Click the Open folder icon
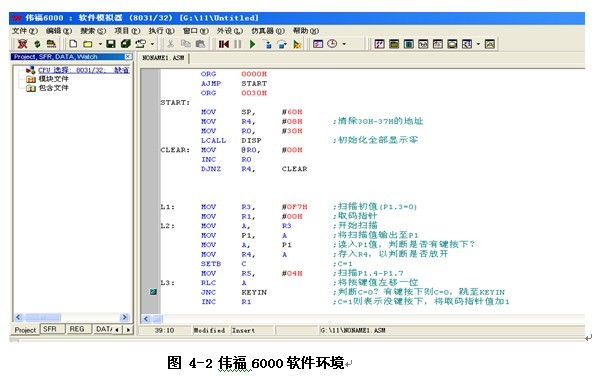The height and width of the screenshot is (376, 605). tap(88, 44)
